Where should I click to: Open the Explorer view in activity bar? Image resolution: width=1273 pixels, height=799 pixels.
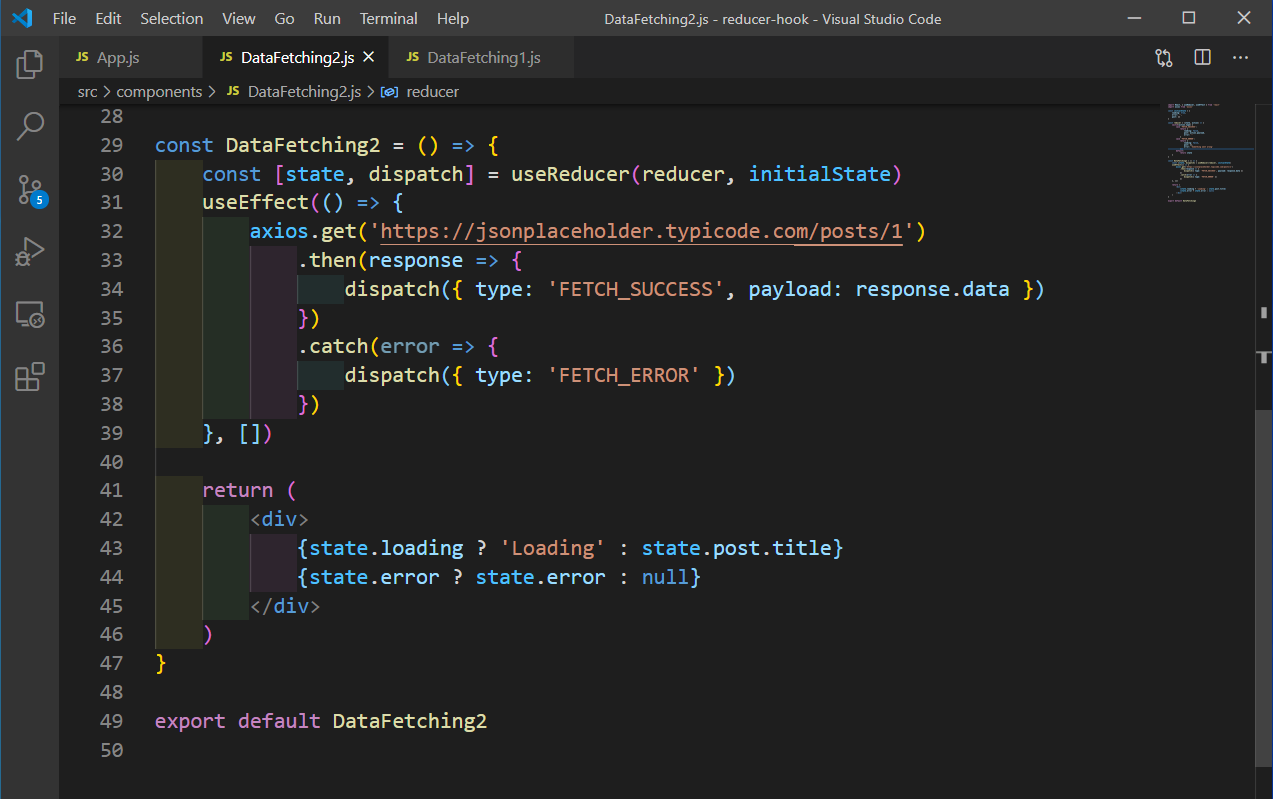[30, 65]
